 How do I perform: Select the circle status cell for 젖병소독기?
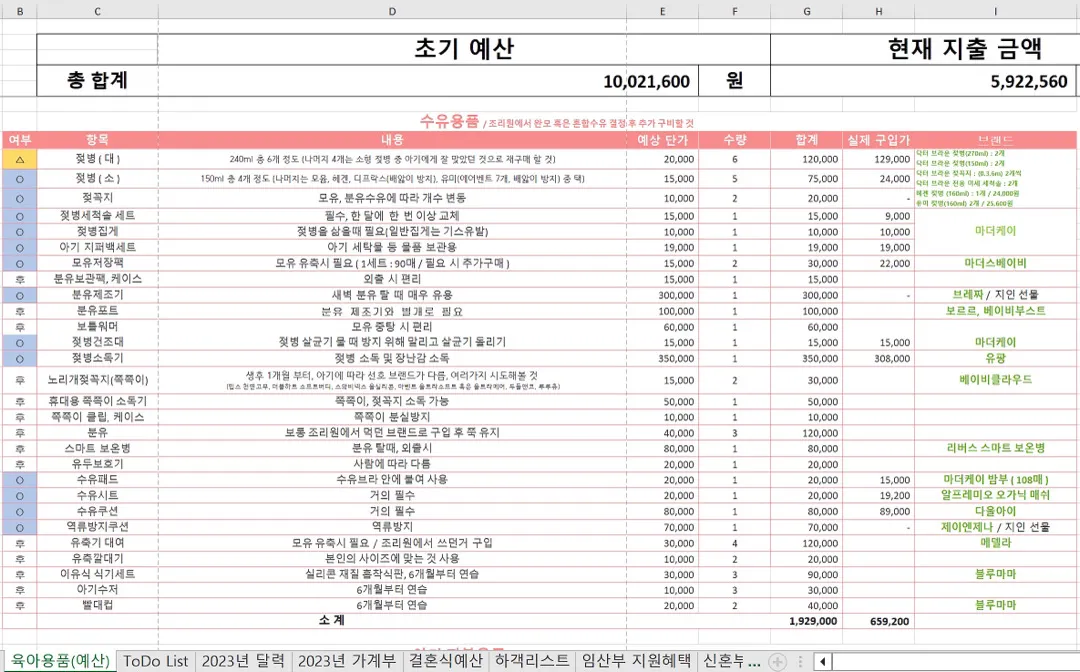(x=20, y=359)
